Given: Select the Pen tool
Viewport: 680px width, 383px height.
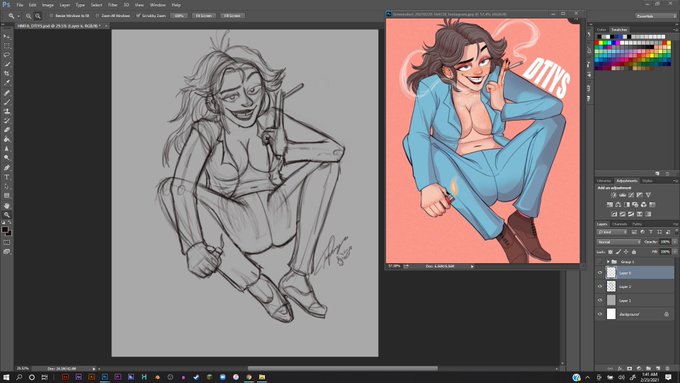Looking at the screenshot, I should point(7,168).
